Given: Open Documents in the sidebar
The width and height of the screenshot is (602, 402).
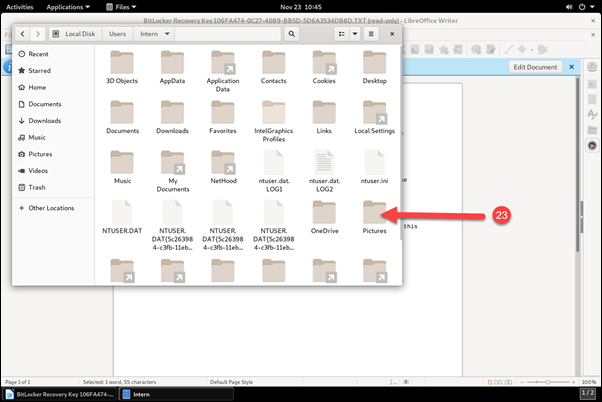Looking at the screenshot, I should point(53,104).
